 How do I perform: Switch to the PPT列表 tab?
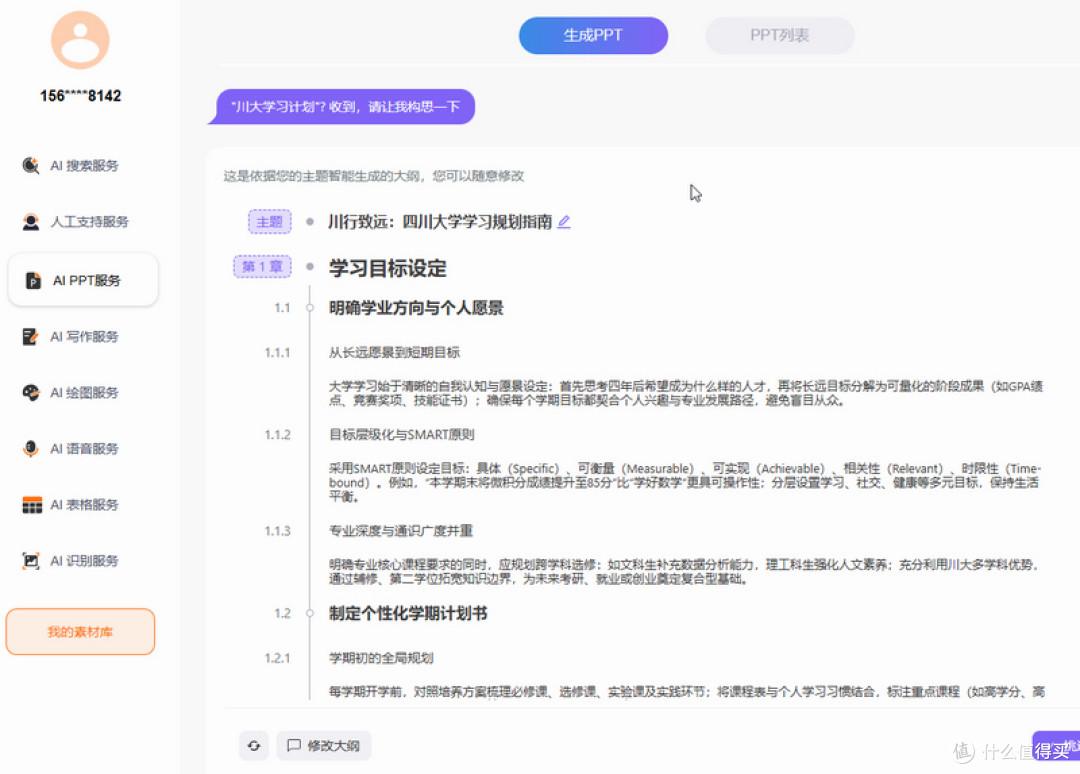780,35
